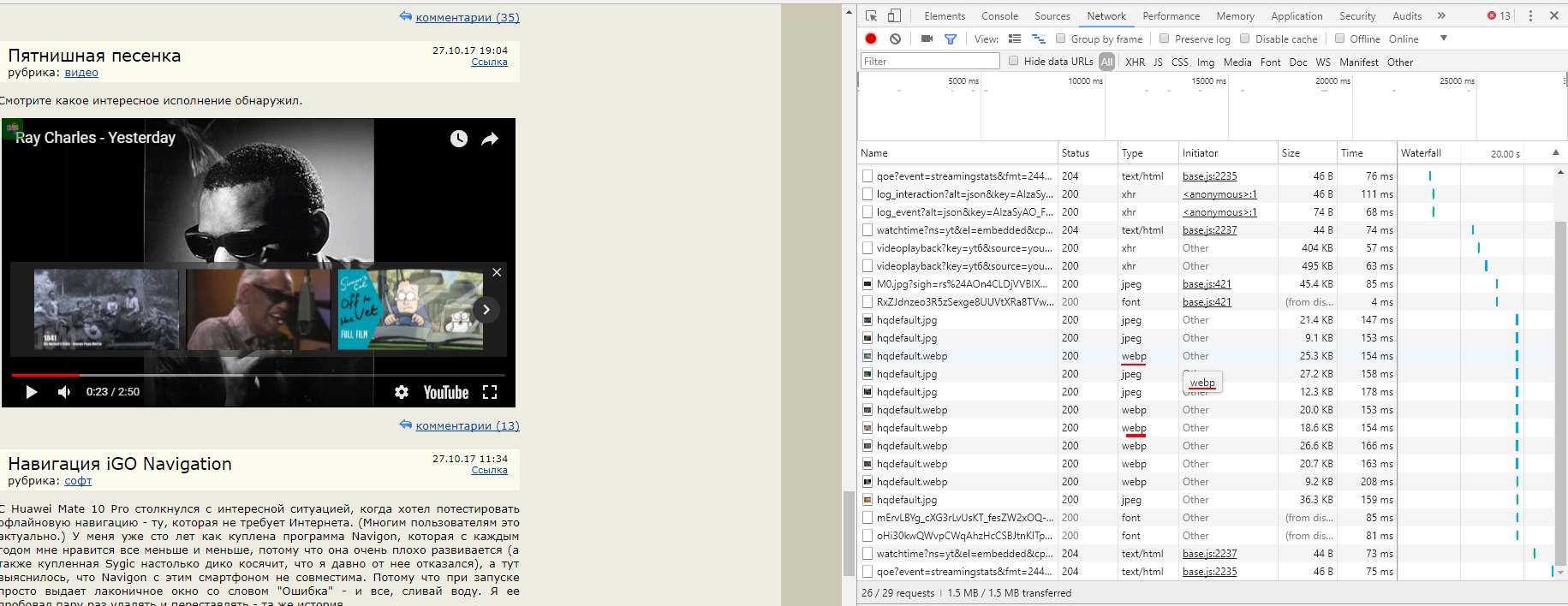
Task: Close the DevTools panel
Action: click(x=1554, y=15)
